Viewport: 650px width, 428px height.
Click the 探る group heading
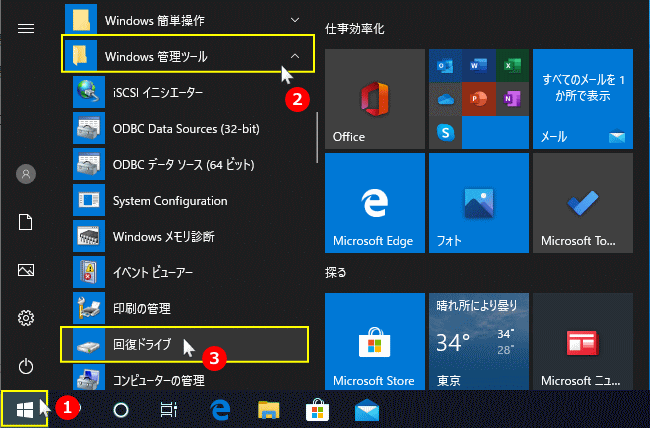335,272
